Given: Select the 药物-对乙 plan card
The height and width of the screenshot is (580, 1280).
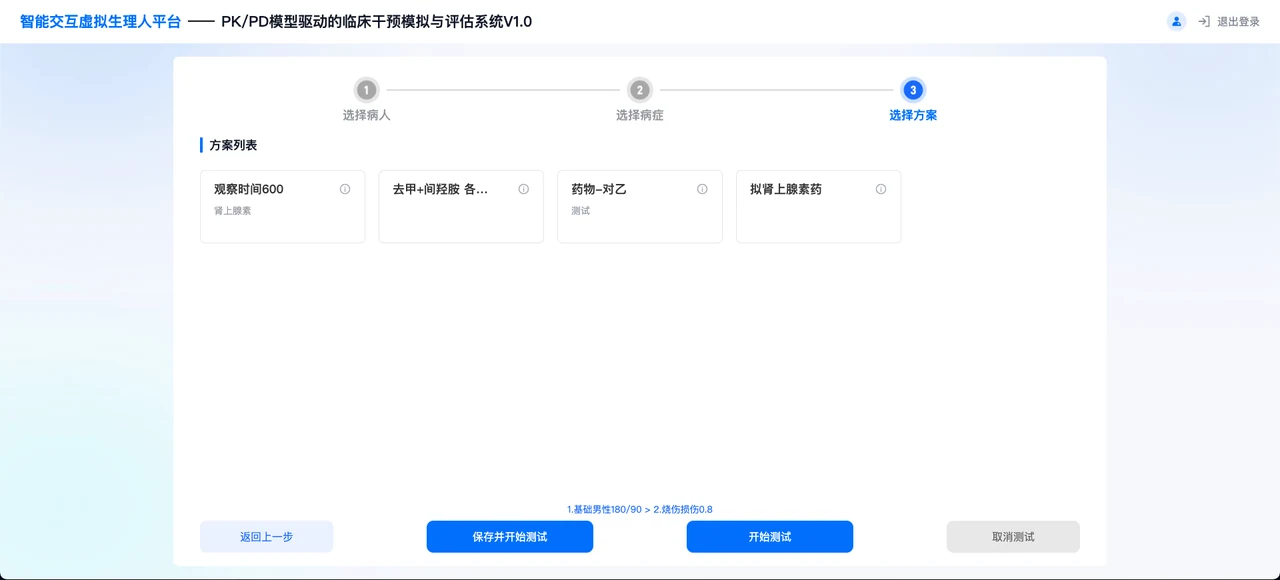Looking at the screenshot, I should (640, 206).
